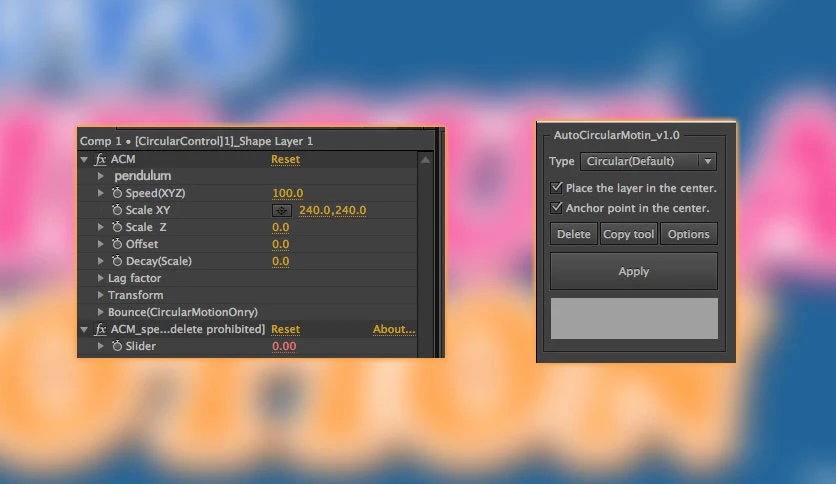Select the ACM effect name
The height and width of the screenshot is (484, 836).
tap(123, 159)
